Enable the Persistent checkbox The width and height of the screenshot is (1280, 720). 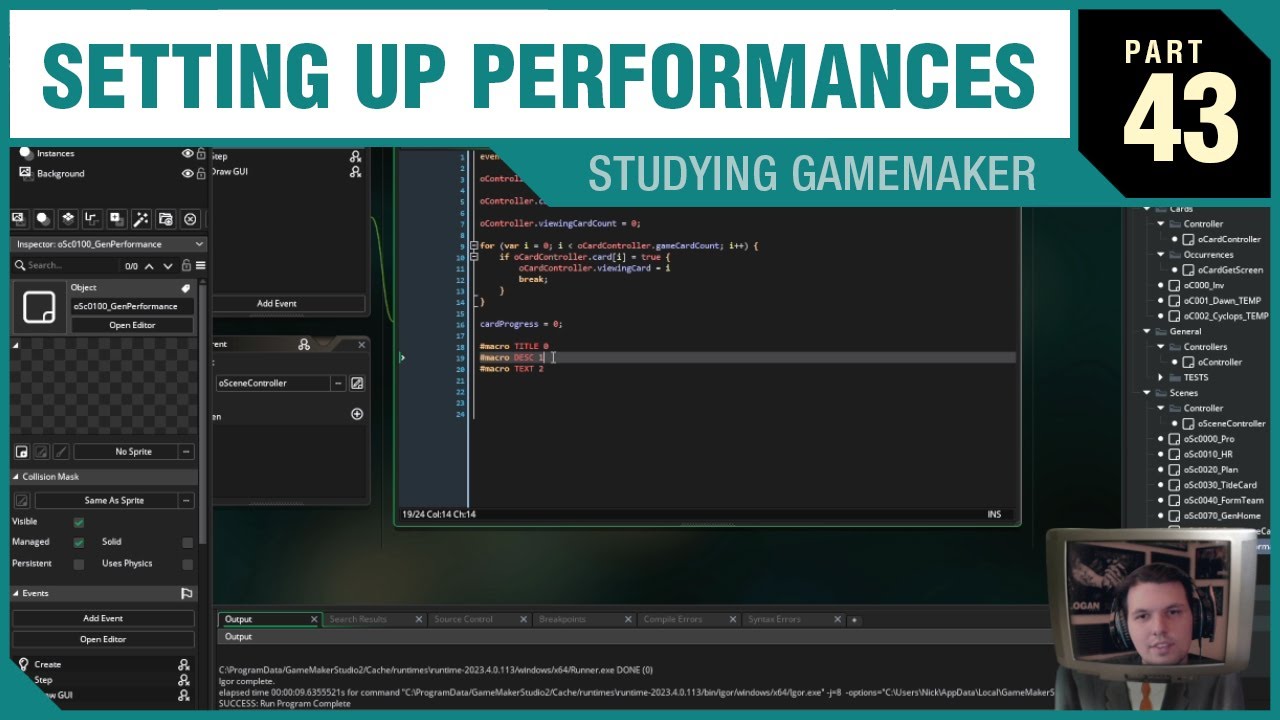(x=79, y=564)
